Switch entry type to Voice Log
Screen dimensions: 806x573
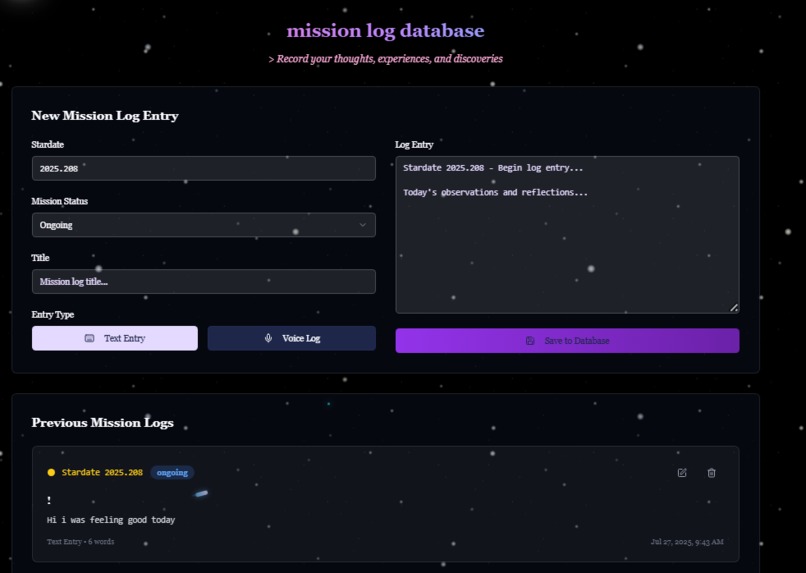click(291, 338)
